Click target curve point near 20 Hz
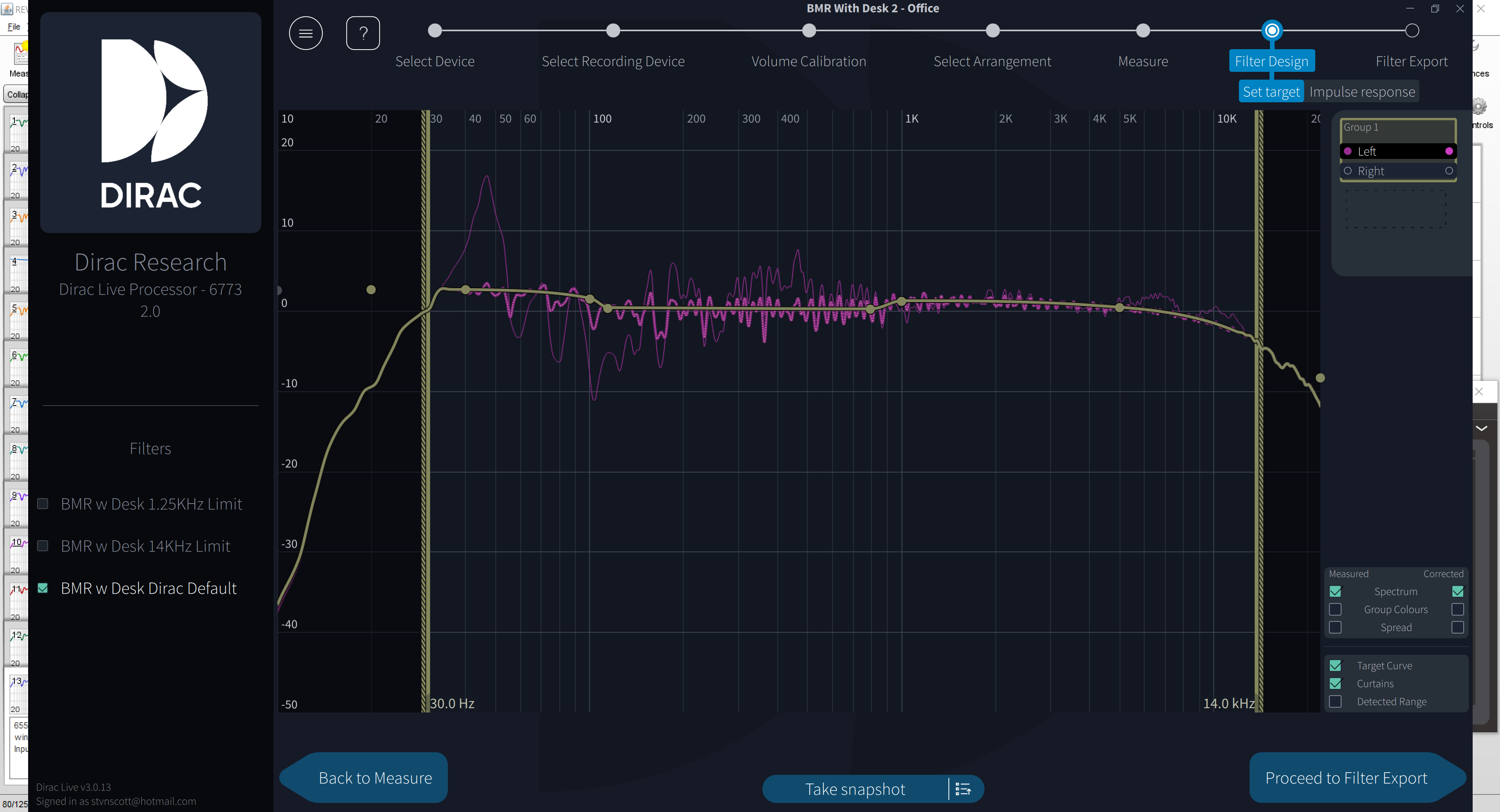Viewport: 1500px width, 812px height. coord(371,290)
